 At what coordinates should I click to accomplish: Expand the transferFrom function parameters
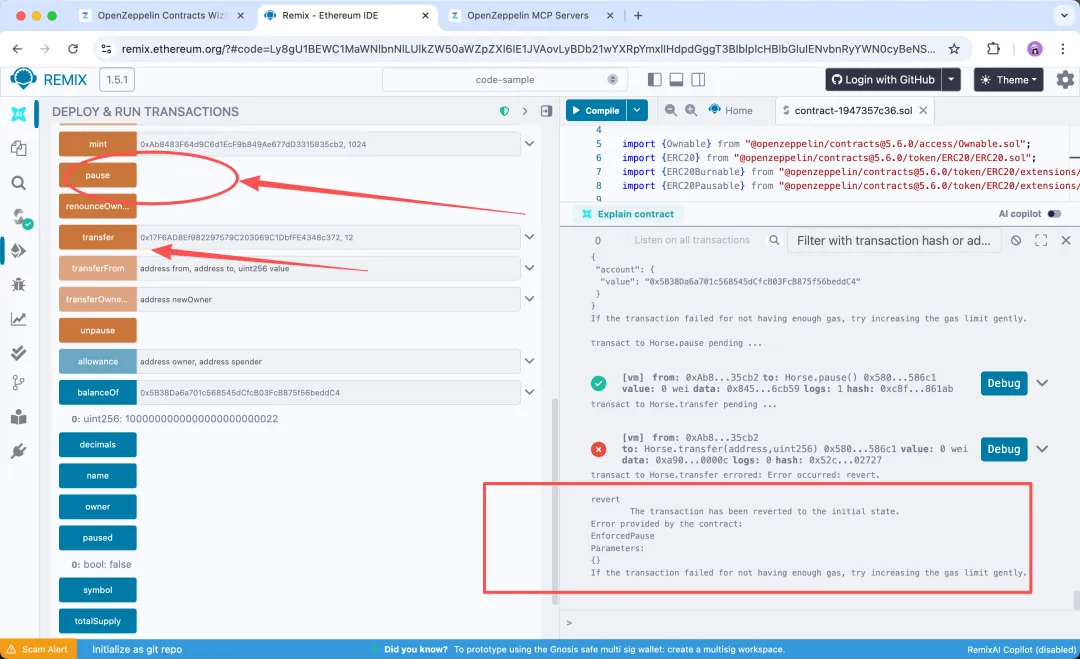(x=529, y=268)
